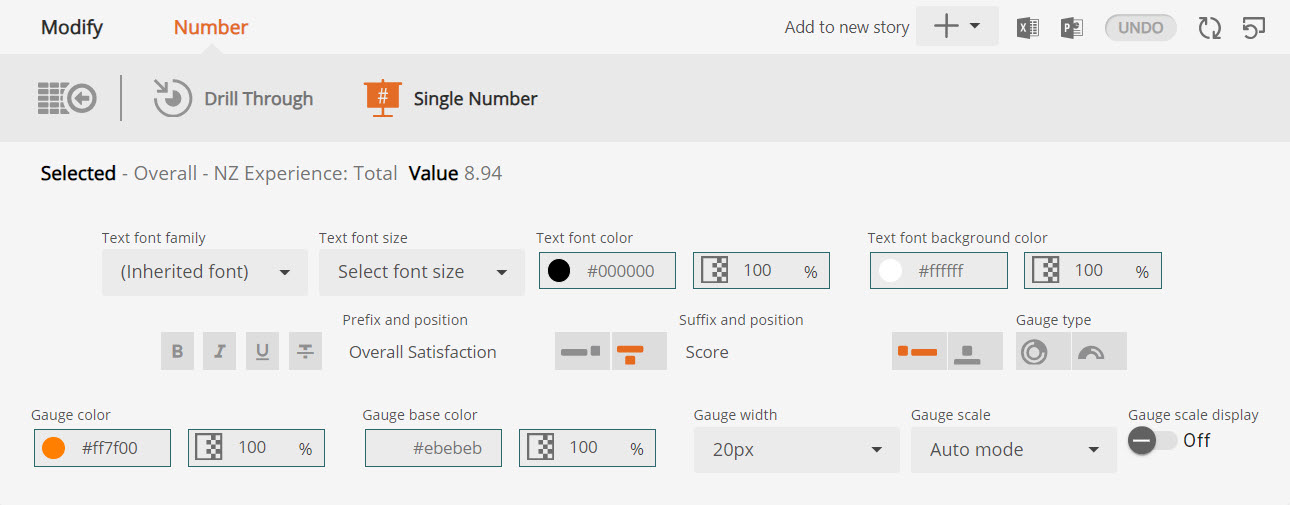Click the revert window icon
Screen dimensions: 1290x505
[x=1254, y=28]
